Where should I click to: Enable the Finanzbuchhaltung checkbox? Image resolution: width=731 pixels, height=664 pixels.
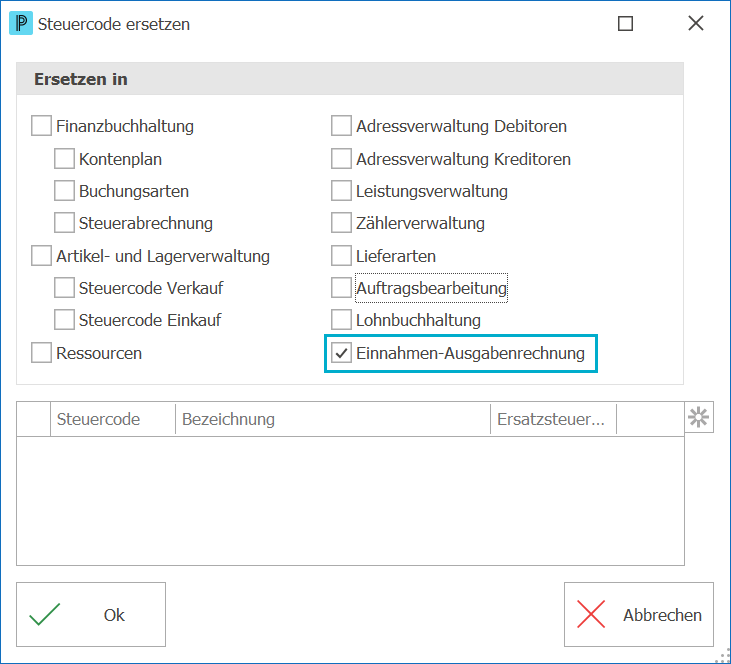click(x=41, y=126)
